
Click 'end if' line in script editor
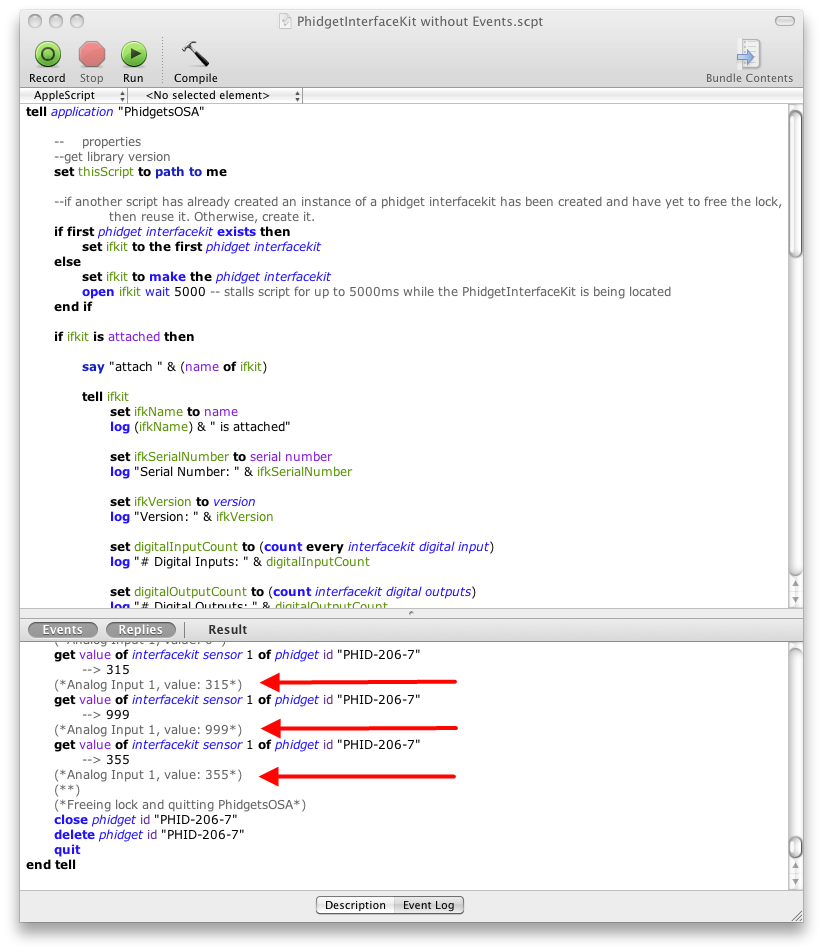coord(73,307)
